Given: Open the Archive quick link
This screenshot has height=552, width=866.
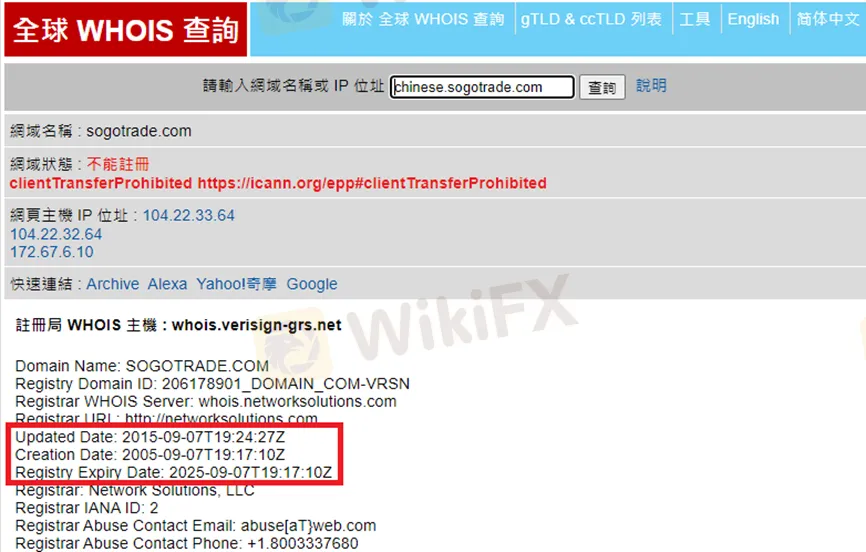Looking at the screenshot, I should click(x=113, y=284).
